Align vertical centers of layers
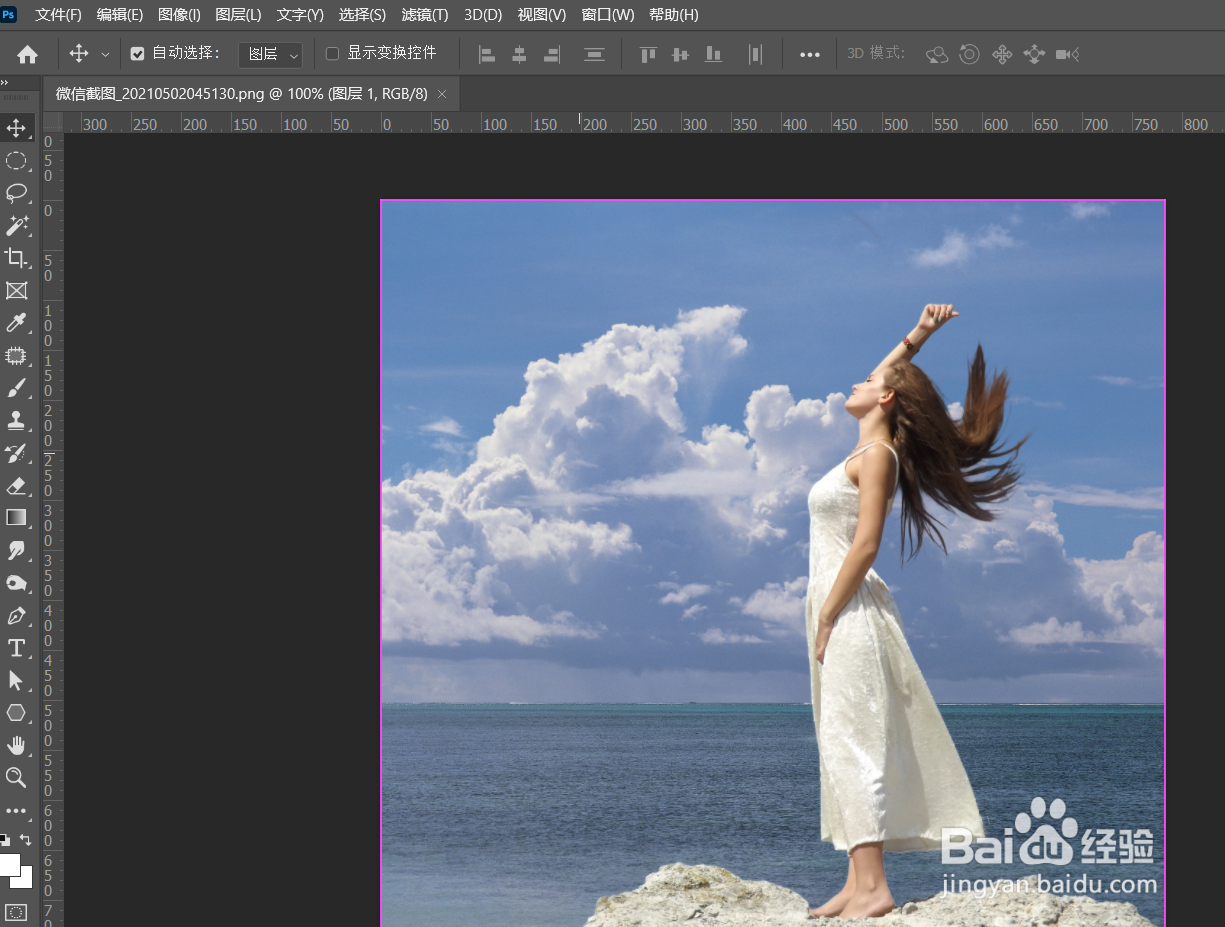Viewport: 1225px width, 927px height. (x=681, y=54)
